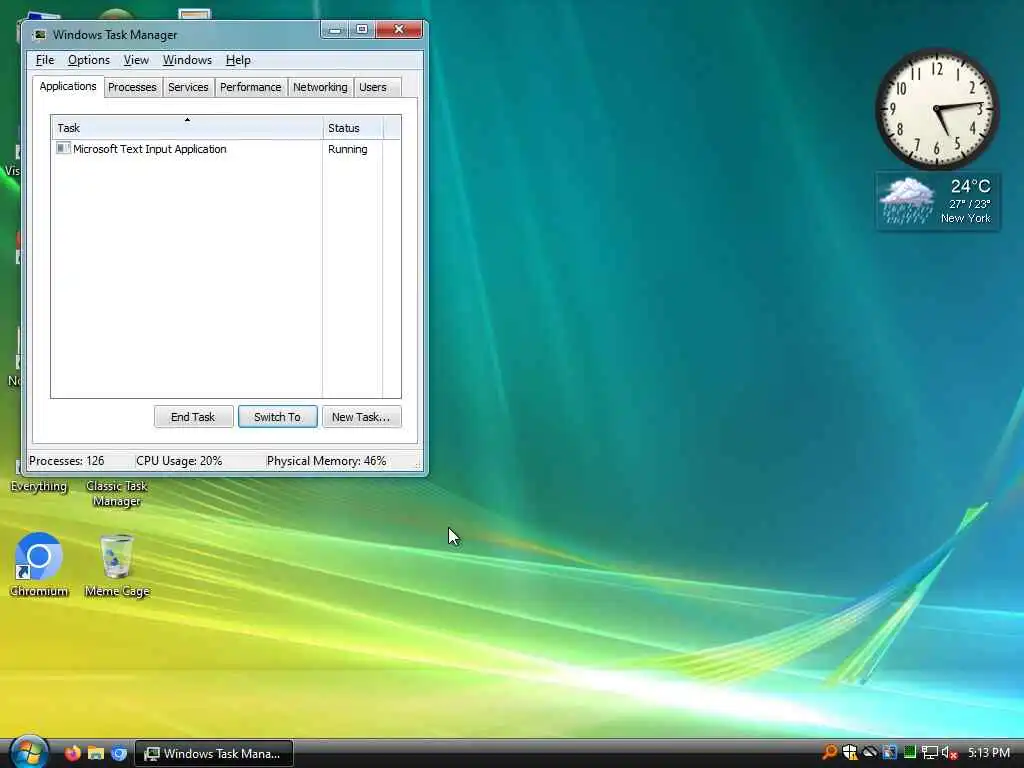The height and width of the screenshot is (768, 1024).
Task: Click the New Task... button
Action: (x=361, y=417)
